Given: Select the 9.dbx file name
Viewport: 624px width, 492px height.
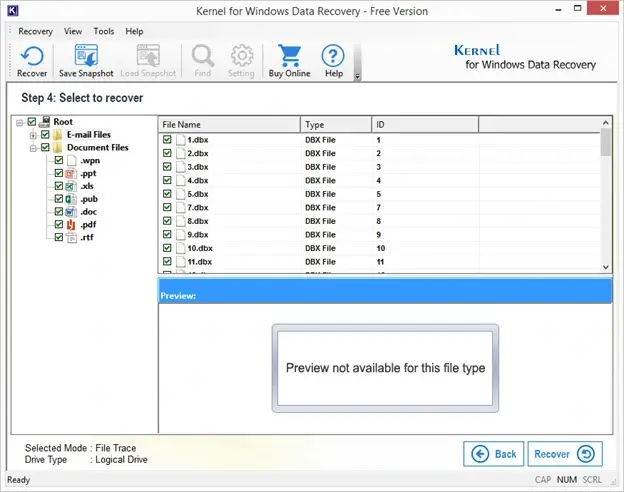Looking at the screenshot, I should tap(198, 234).
